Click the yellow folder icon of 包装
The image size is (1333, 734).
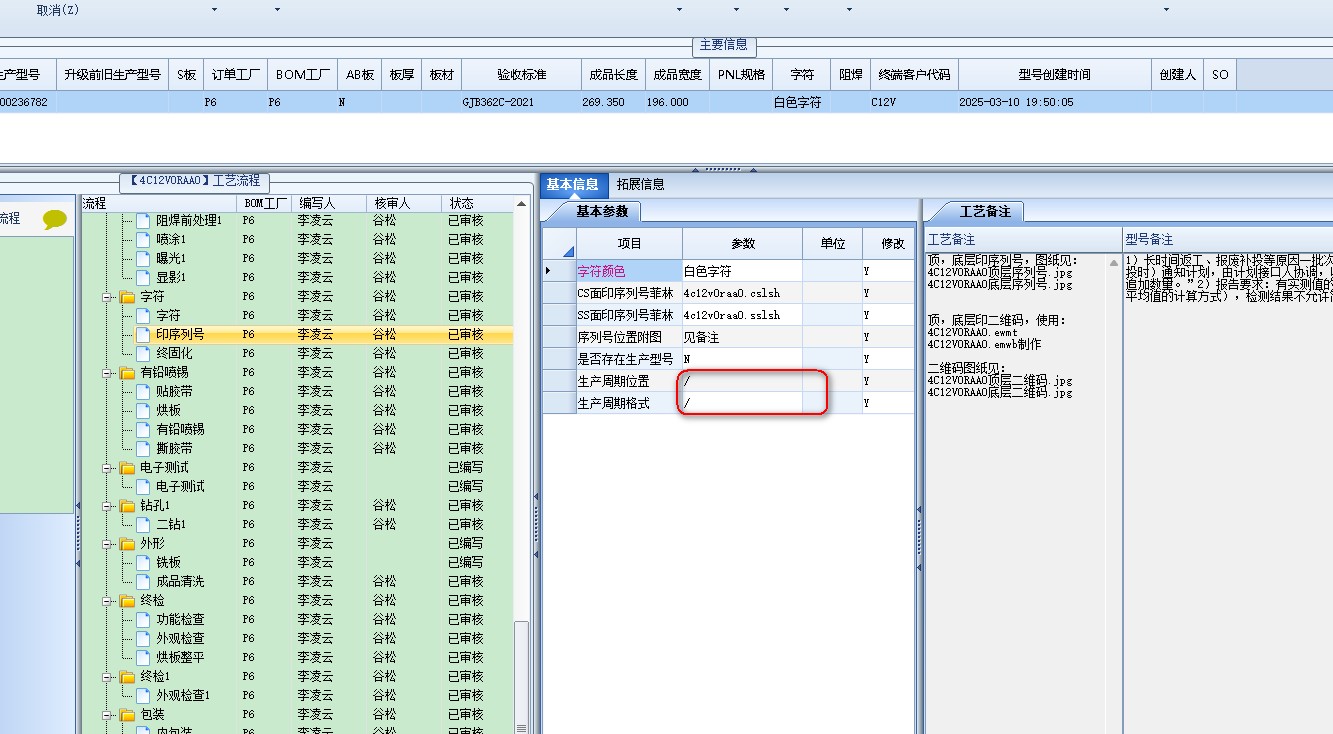pyautogui.click(x=127, y=715)
